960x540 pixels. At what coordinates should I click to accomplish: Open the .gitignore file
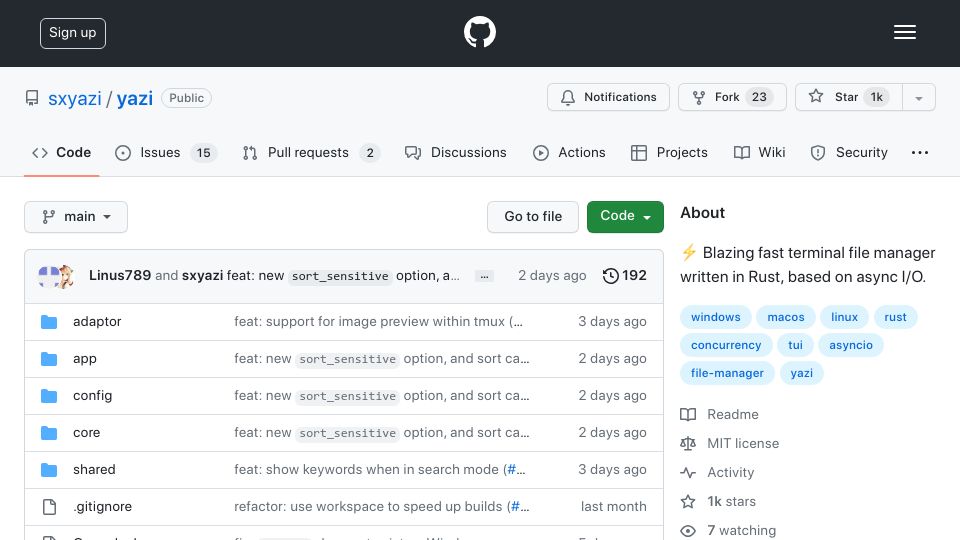pyautogui.click(x=102, y=506)
